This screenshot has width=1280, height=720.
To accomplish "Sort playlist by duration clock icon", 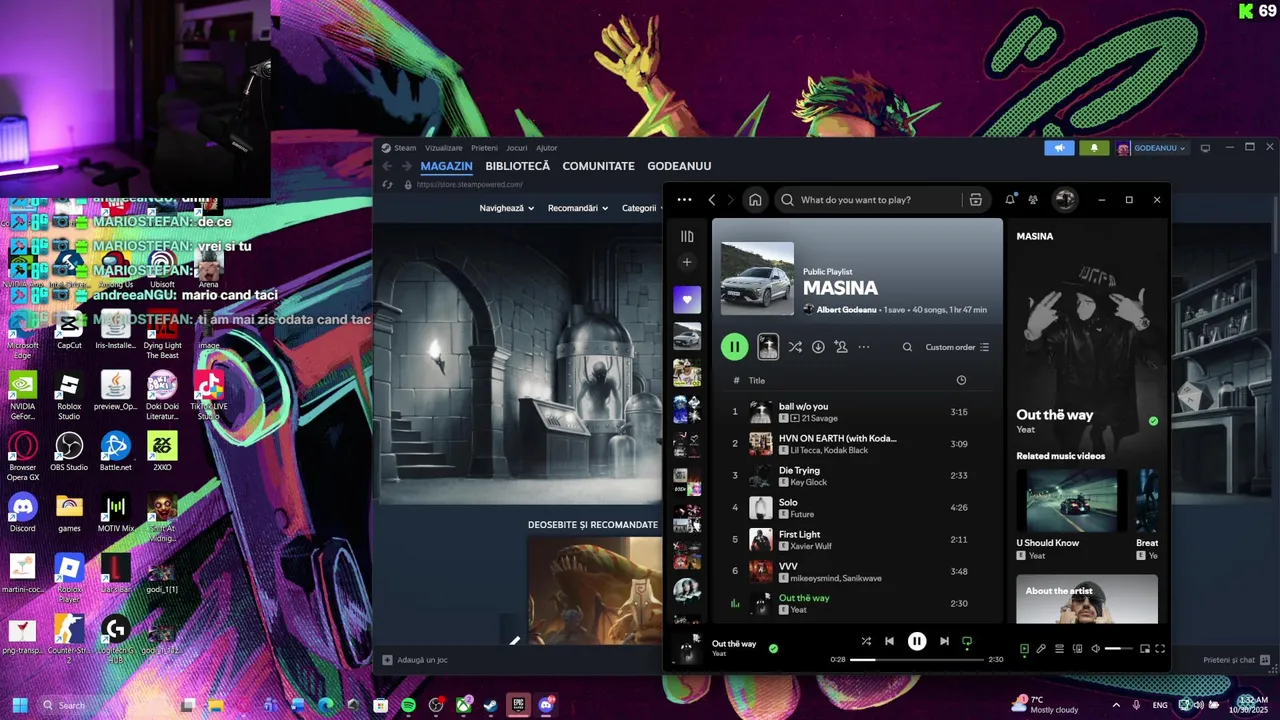I will pos(961,381).
